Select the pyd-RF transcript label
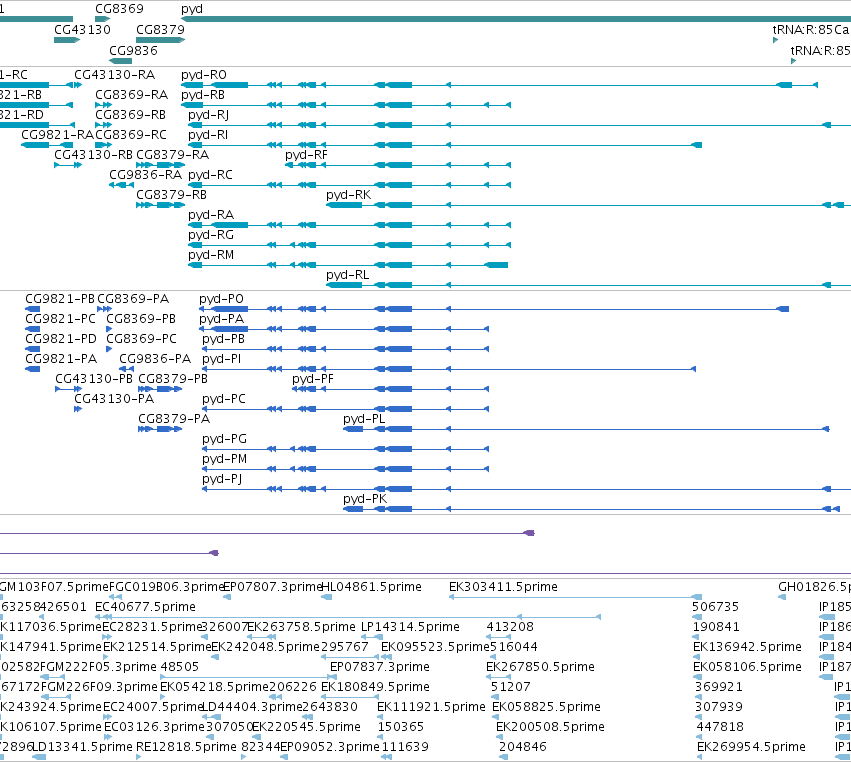851x762 pixels. point(307,155)
